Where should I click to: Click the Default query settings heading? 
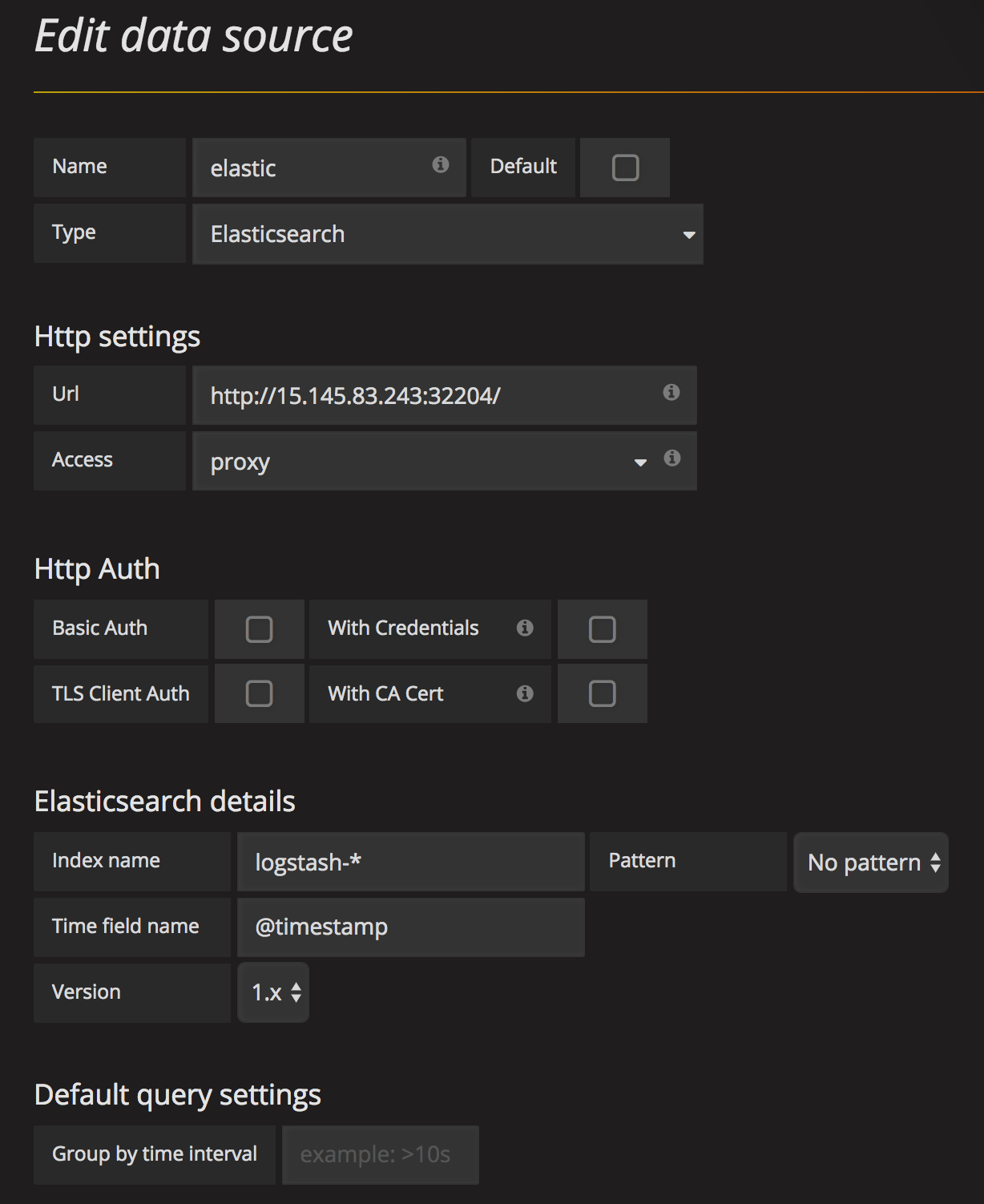coord(178,1095)
